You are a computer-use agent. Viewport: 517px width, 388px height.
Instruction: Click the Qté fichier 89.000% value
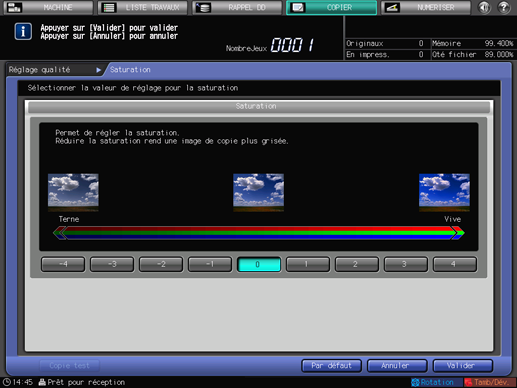pyautogui.click(x=499, y=54)
